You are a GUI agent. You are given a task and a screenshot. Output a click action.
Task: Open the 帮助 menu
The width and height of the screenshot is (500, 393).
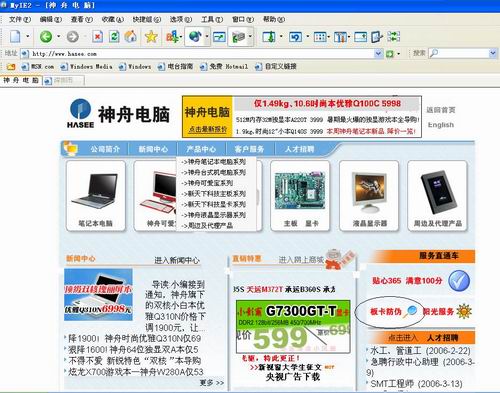274,19
